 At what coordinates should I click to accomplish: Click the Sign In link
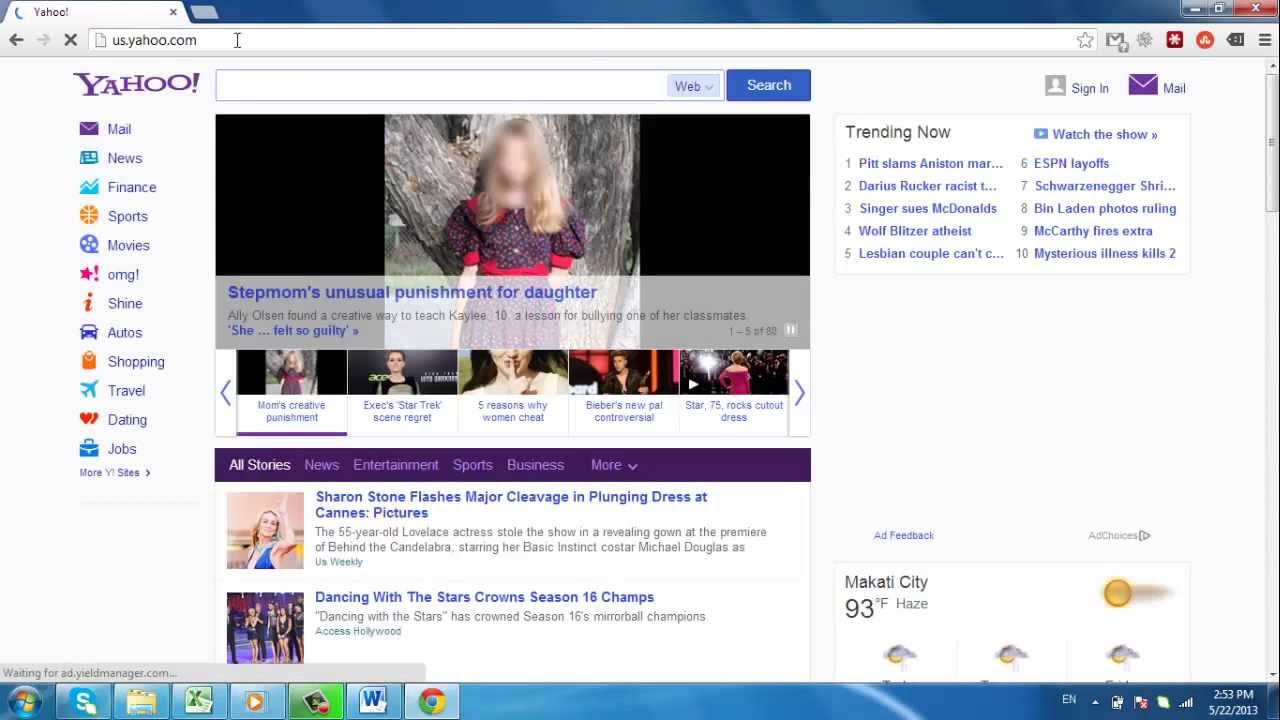pyautogui.click(x=1090, y=88)
